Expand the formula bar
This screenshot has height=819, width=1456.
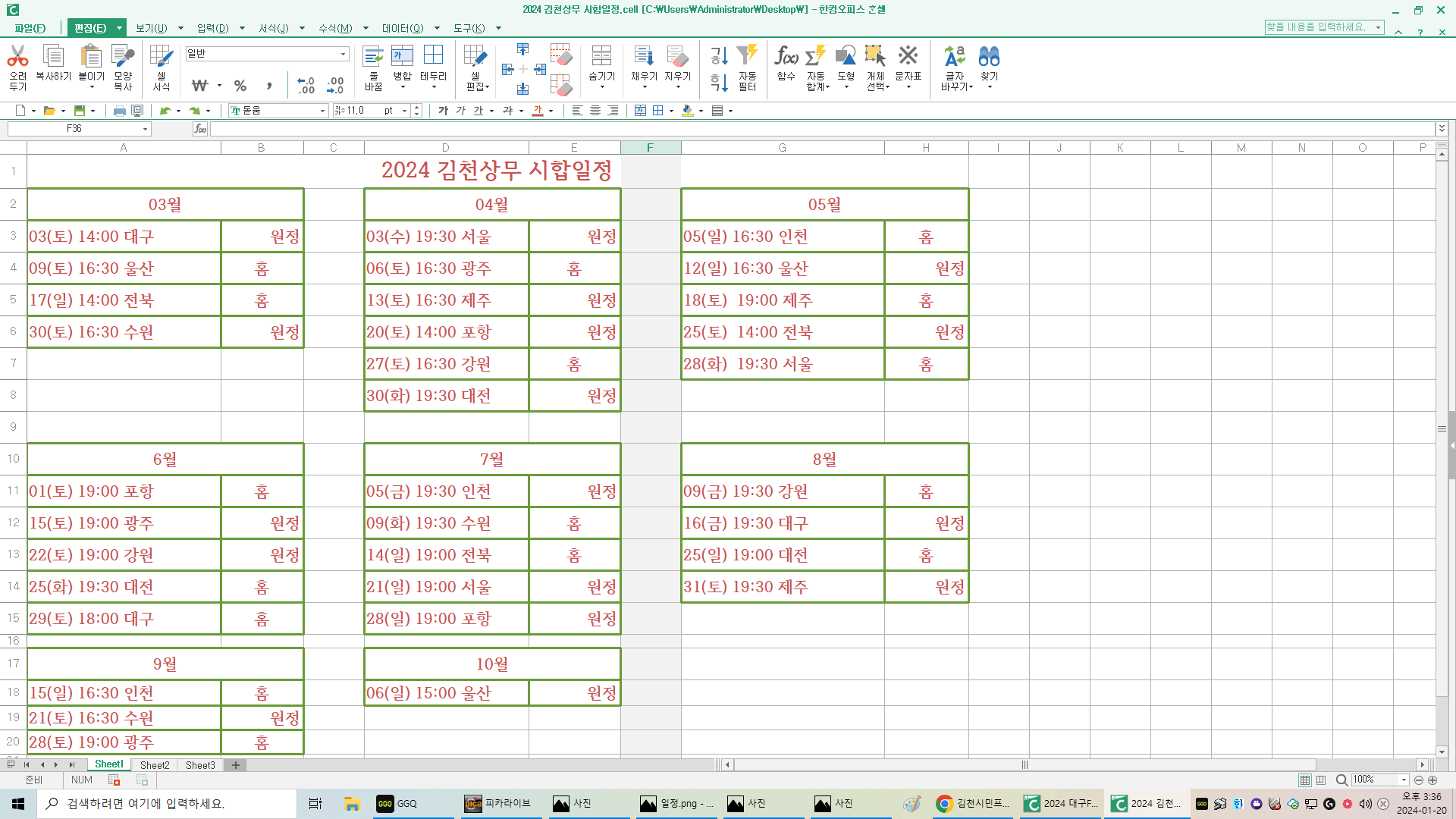coord(1442,129)
